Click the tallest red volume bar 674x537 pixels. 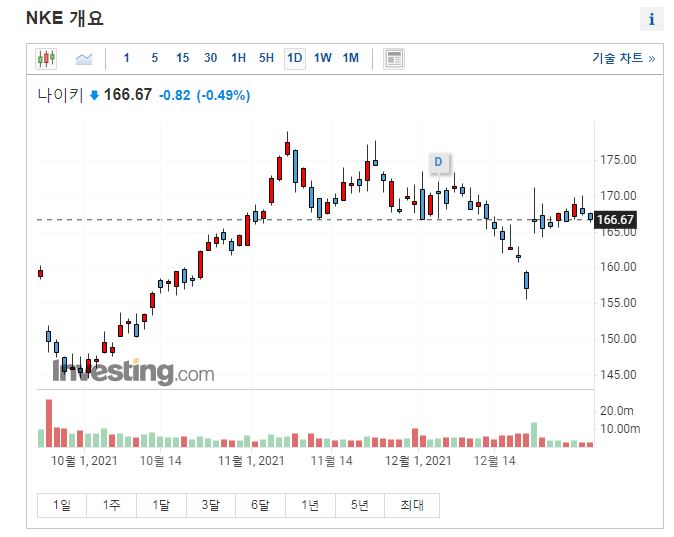[49, 423]
